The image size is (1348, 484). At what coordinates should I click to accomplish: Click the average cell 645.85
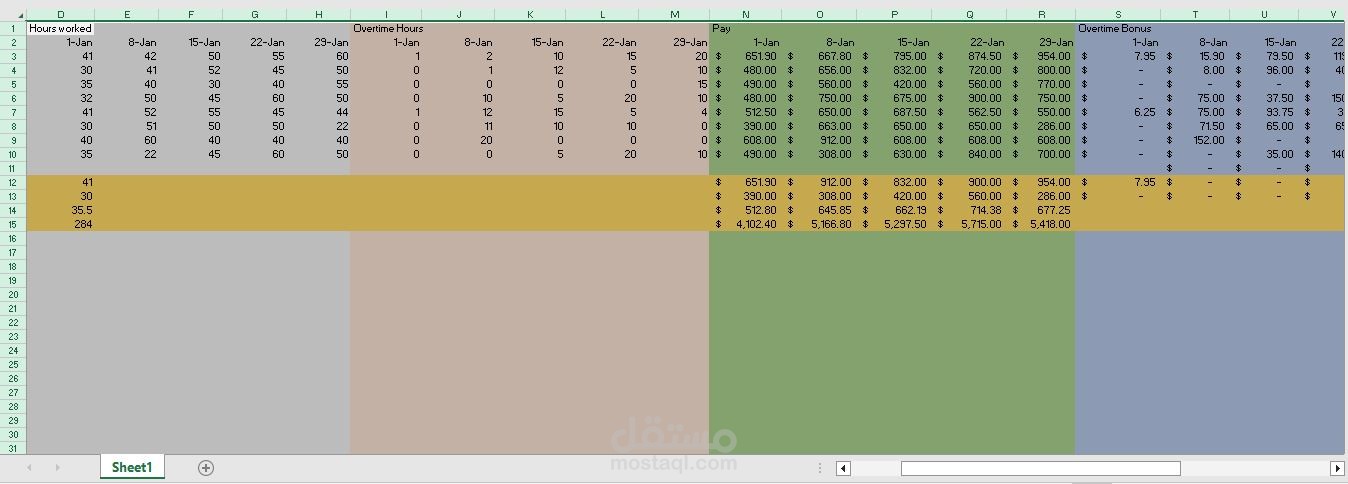click(820, 210)
